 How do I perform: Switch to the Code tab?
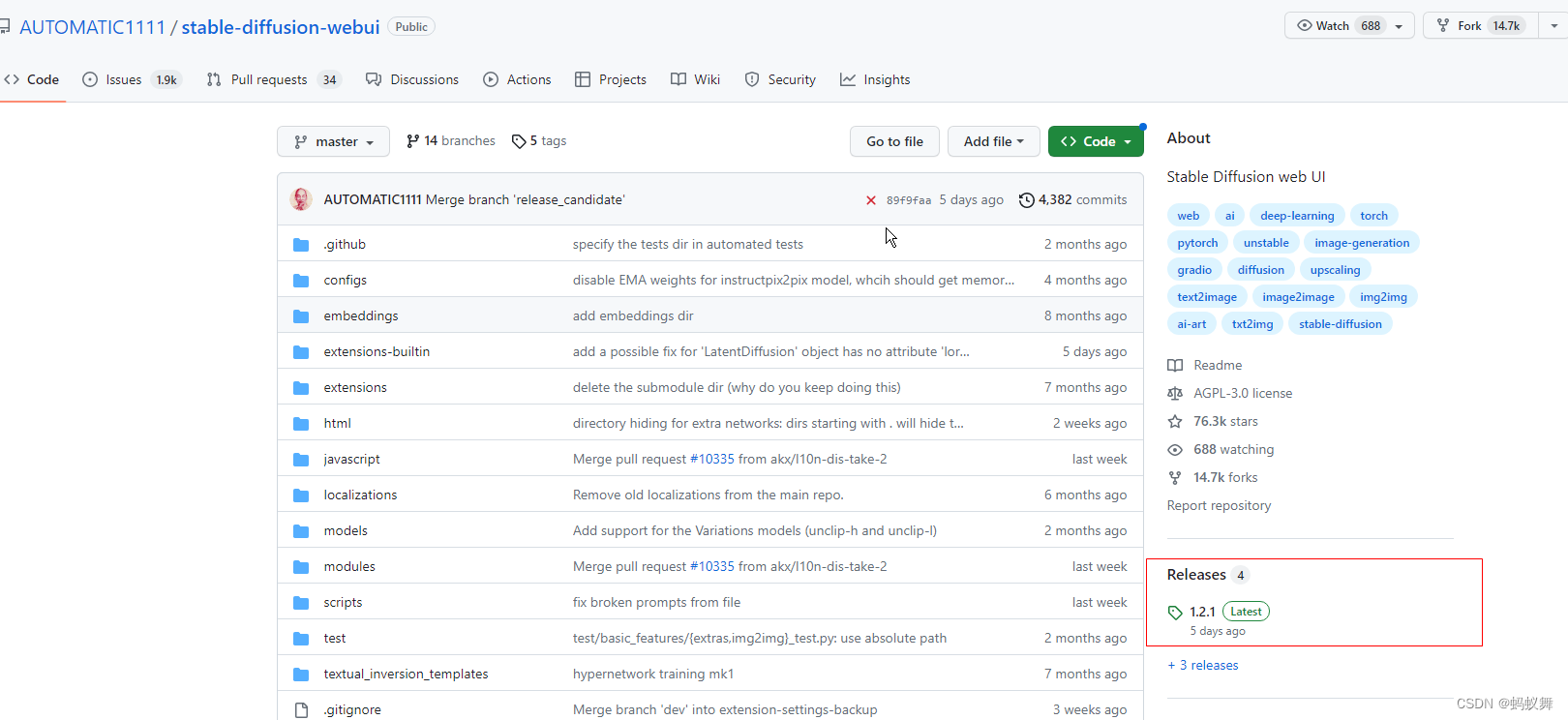point(32,79)
